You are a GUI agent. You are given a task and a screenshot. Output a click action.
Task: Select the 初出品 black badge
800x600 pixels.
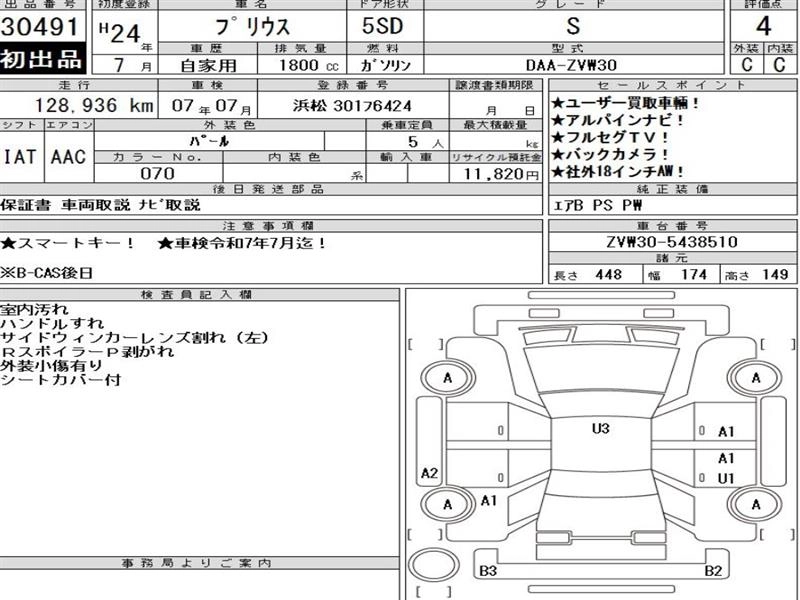42,59
